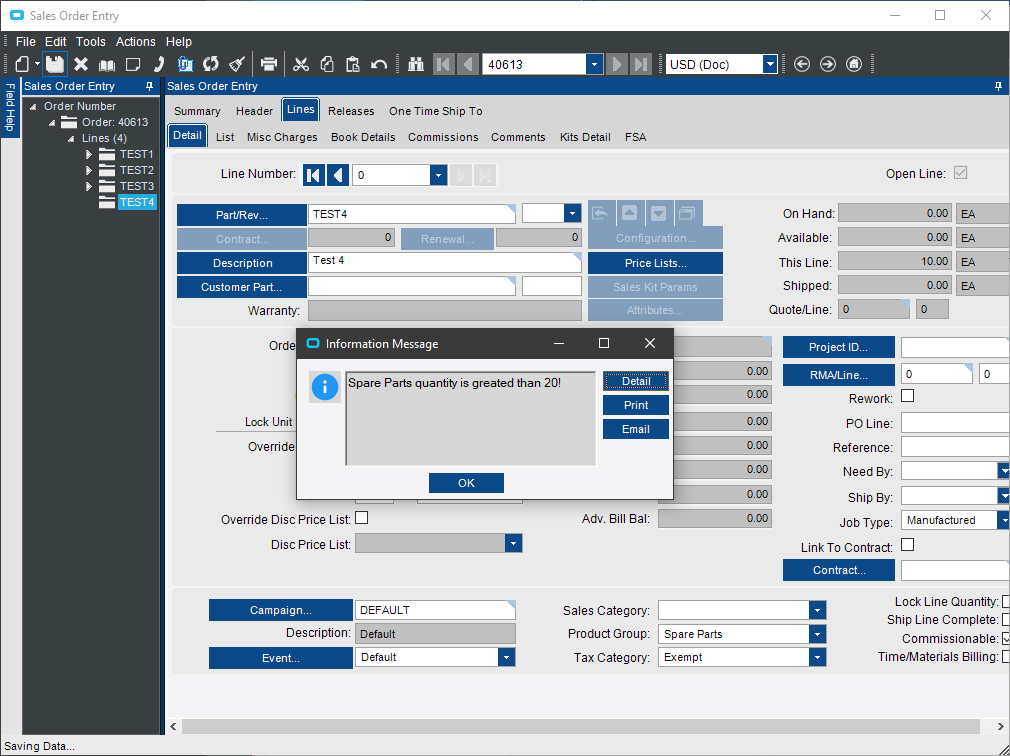The width and height of the screenshot is (1010, 756).
Task: Click the Copy toolbar icon
Action: (327, 64)
